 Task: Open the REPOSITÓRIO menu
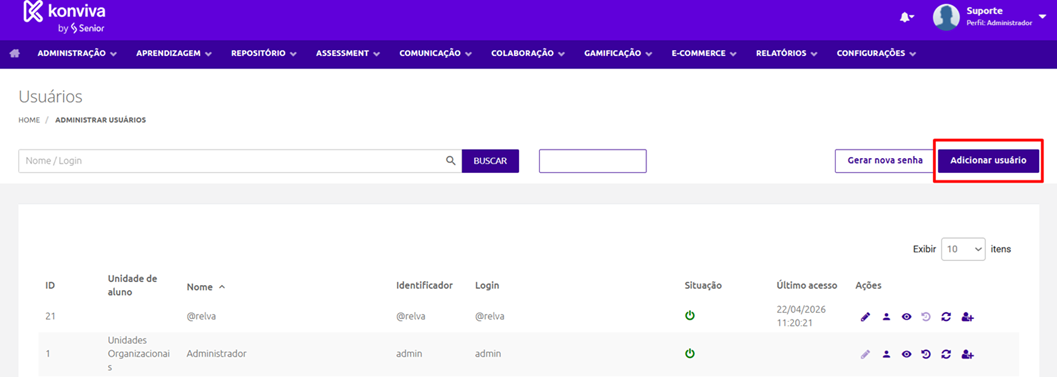click(264, 53)
